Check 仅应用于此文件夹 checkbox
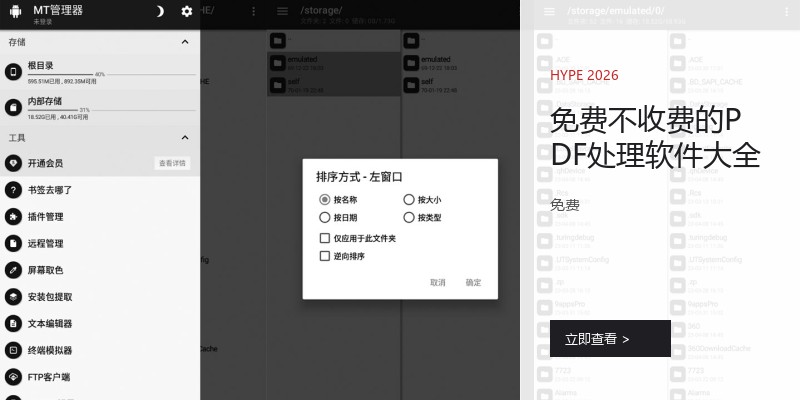Viewport: 800px width, 400px height. (324, 238)
